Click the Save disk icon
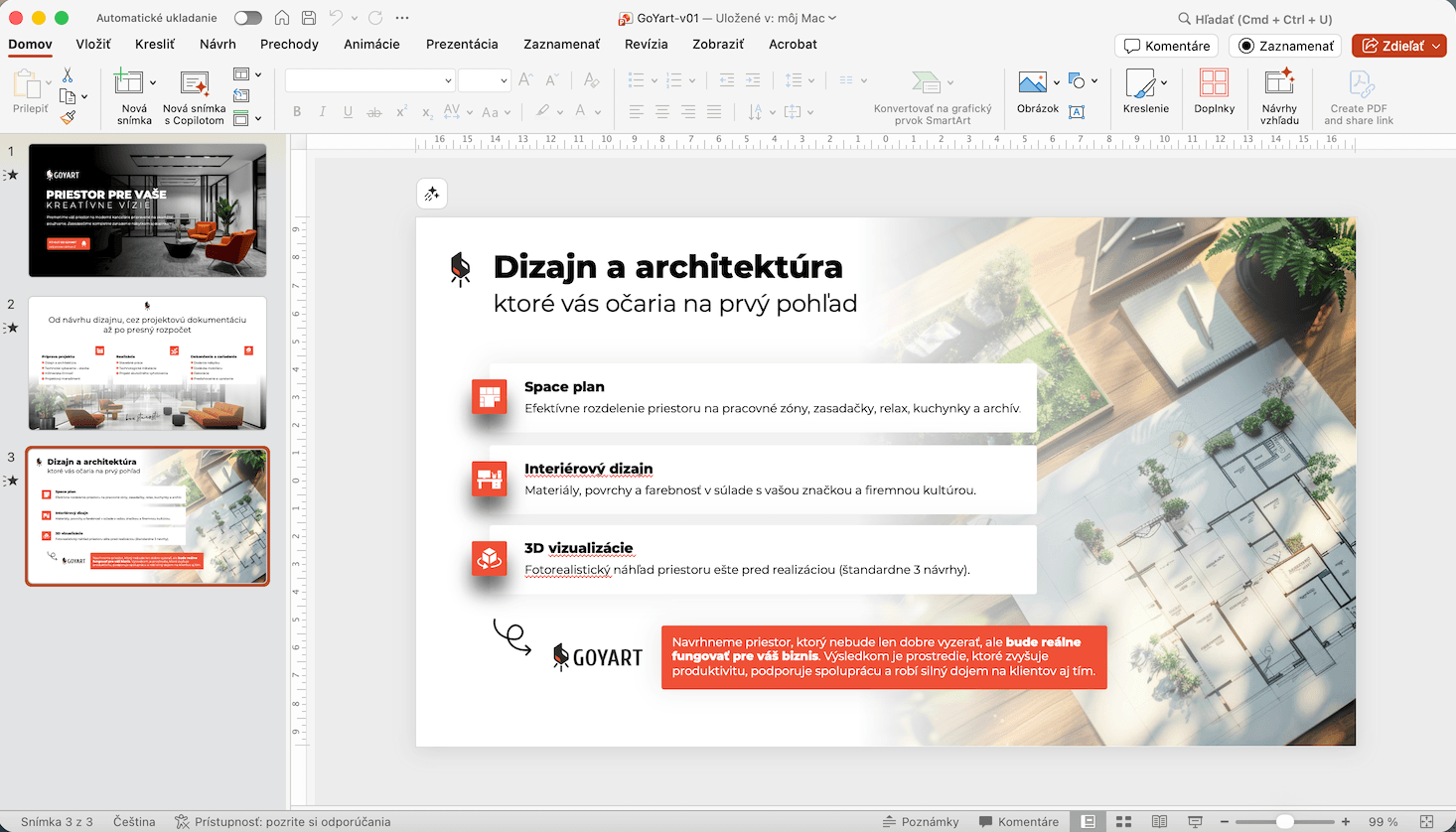Image resolution: width=1456 pixels, height=832 pixels. 309,18
